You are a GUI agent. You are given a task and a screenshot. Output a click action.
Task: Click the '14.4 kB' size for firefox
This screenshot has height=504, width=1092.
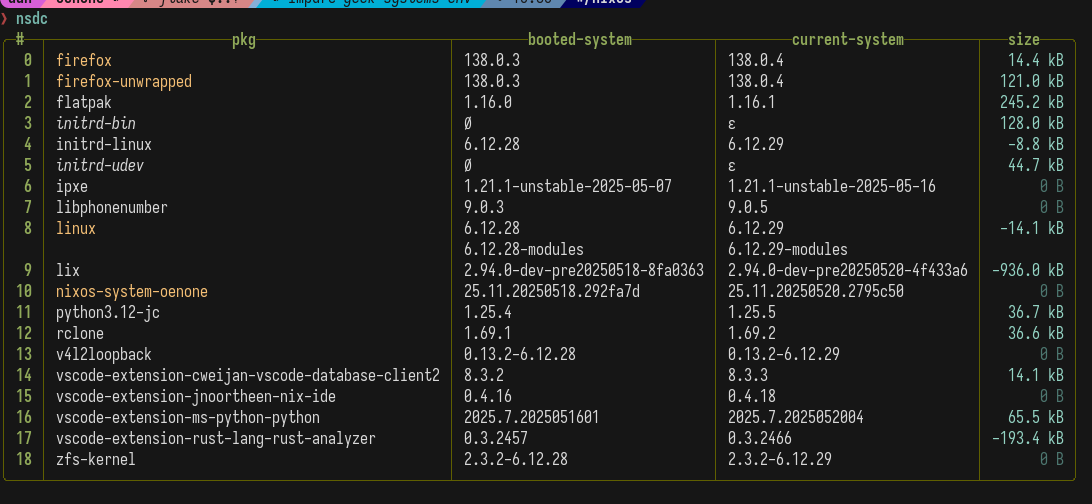pyautogui.click(x=1036, y=61)
